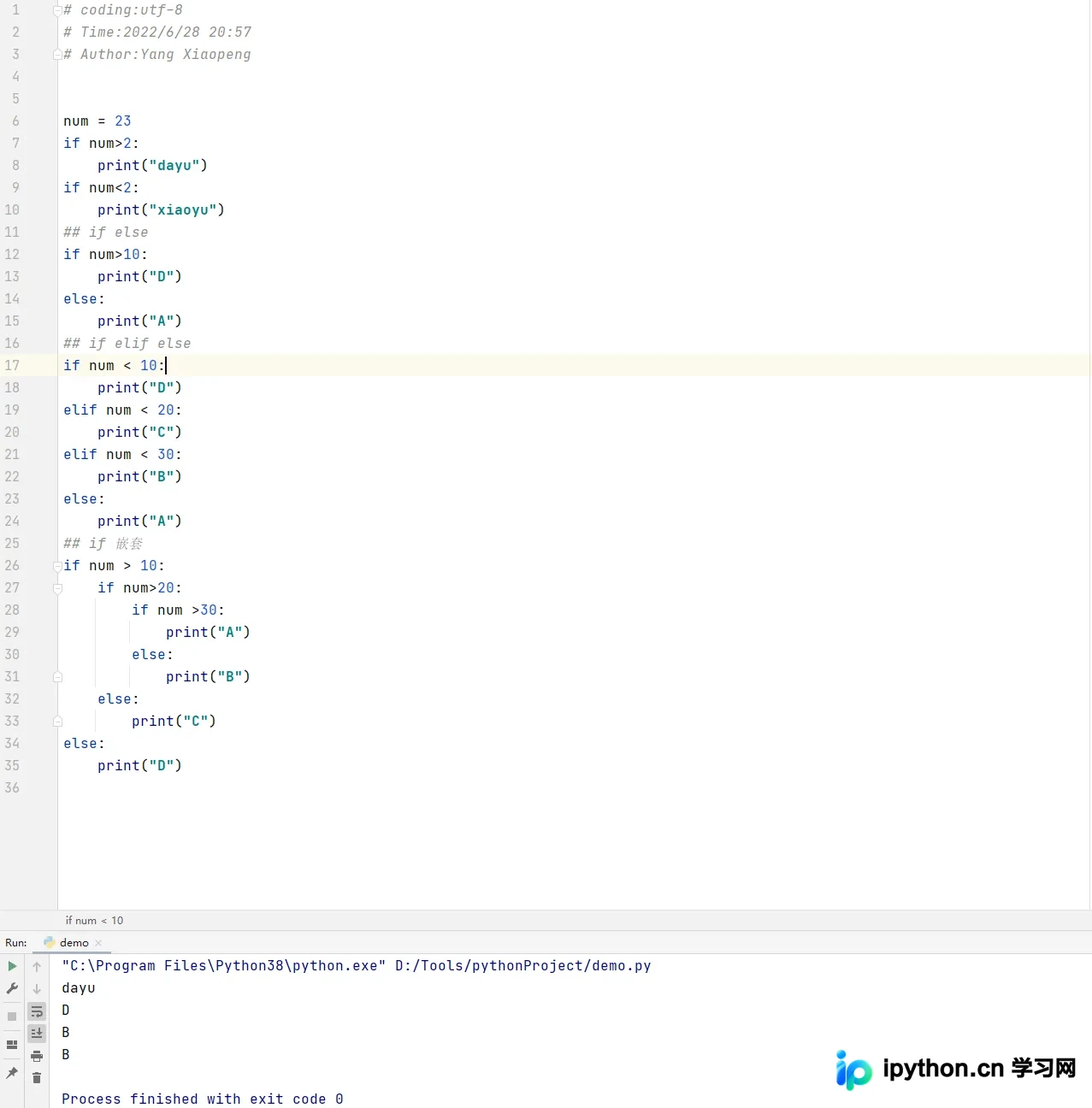Click the 'elif num < 20:' line

pyautogui.click(x=122, y=410)
